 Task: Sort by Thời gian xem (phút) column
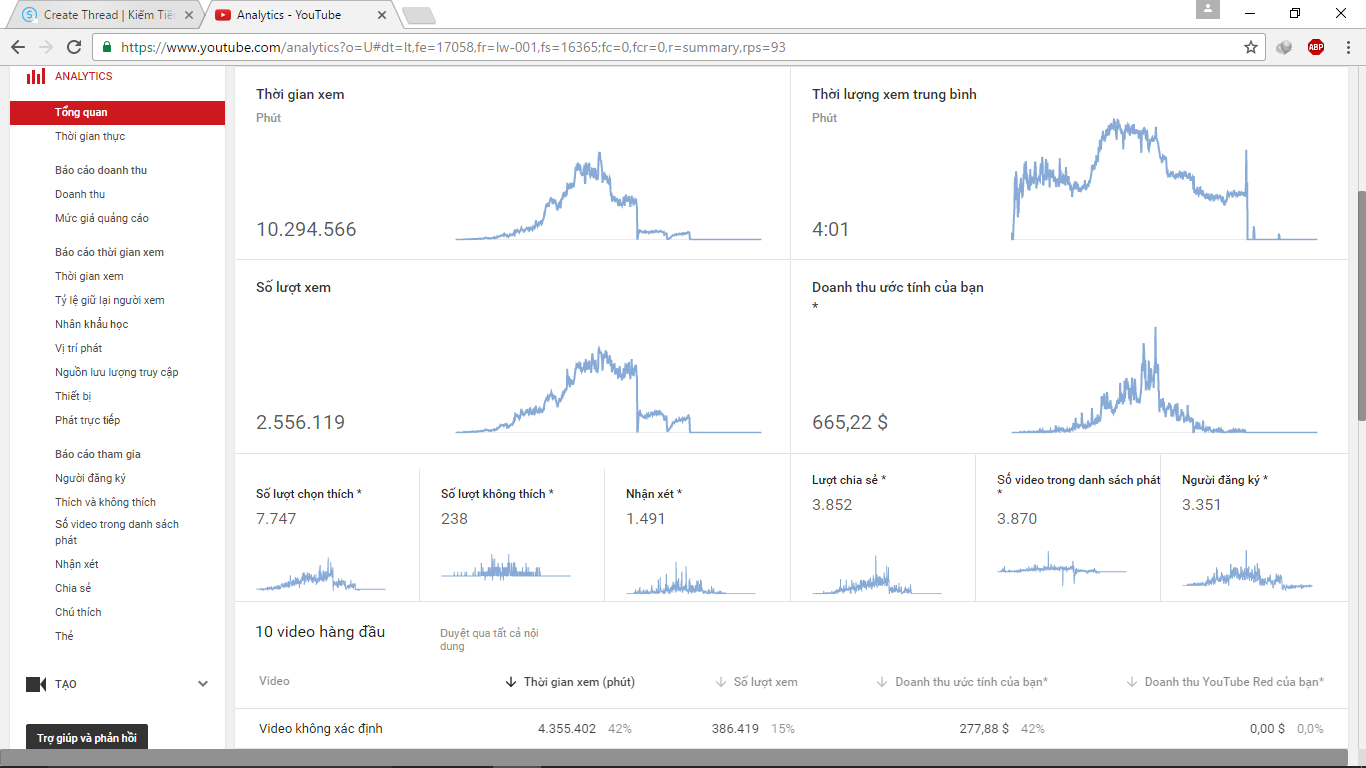point(571,682)
